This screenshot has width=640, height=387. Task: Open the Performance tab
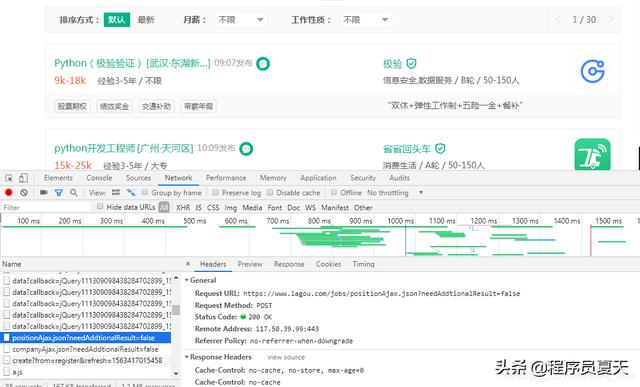(226, 178)
